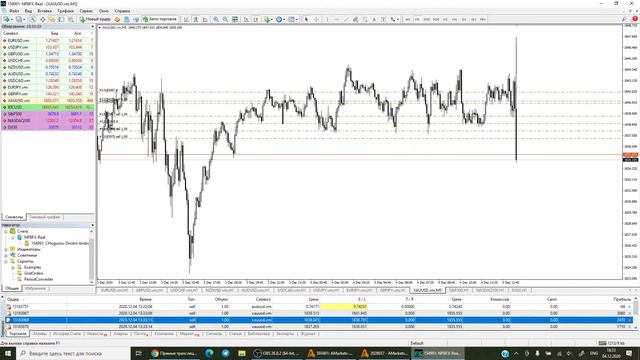The width and height of the screenshot is (640, 360).
Task: Select the text 'A' drawing tool
Action: [374, 19]
